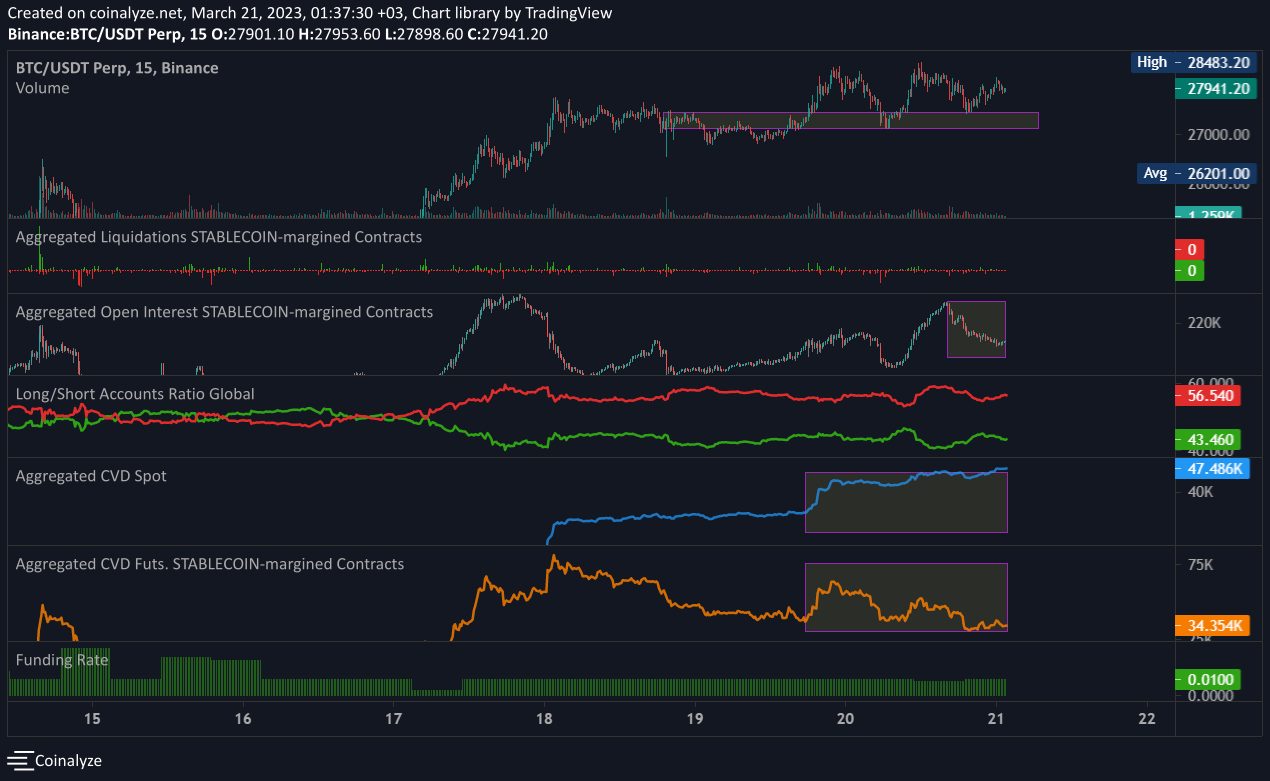1270x781 pixels.
Task: Select the shaded rectangle in the CVD Spot pane
Action: click(x=906, y=502)
